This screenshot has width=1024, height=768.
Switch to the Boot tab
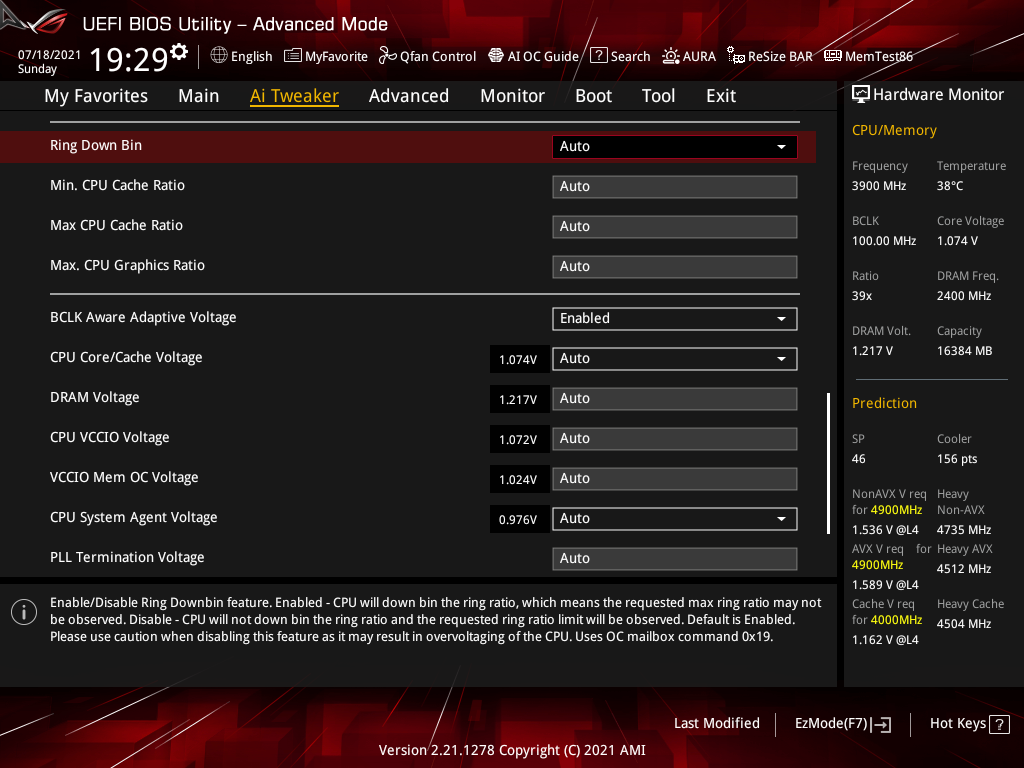pos(593,95)
